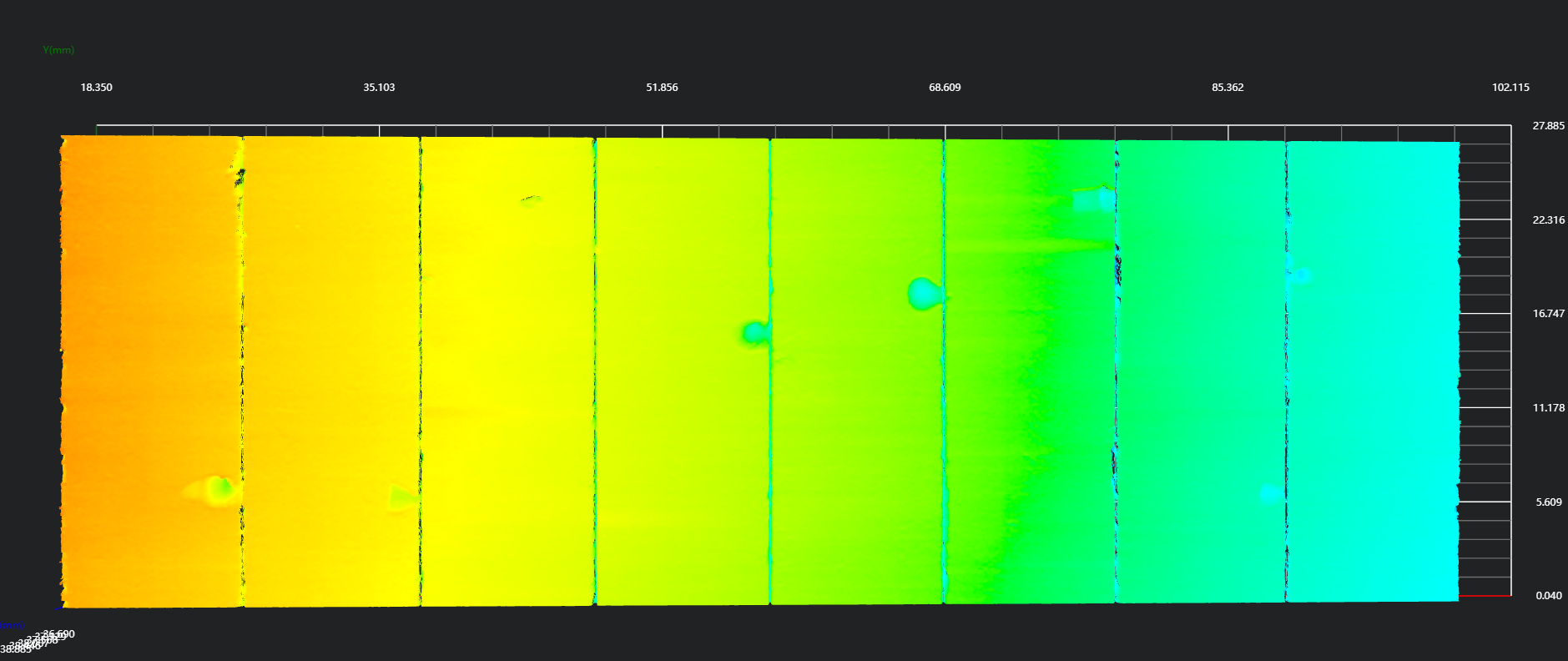Click the 16.747 vertical axis value

pos(1549,314)
